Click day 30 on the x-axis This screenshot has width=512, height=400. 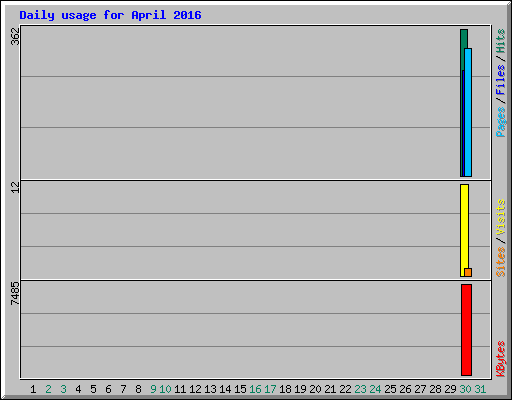(x=465, y=389)
